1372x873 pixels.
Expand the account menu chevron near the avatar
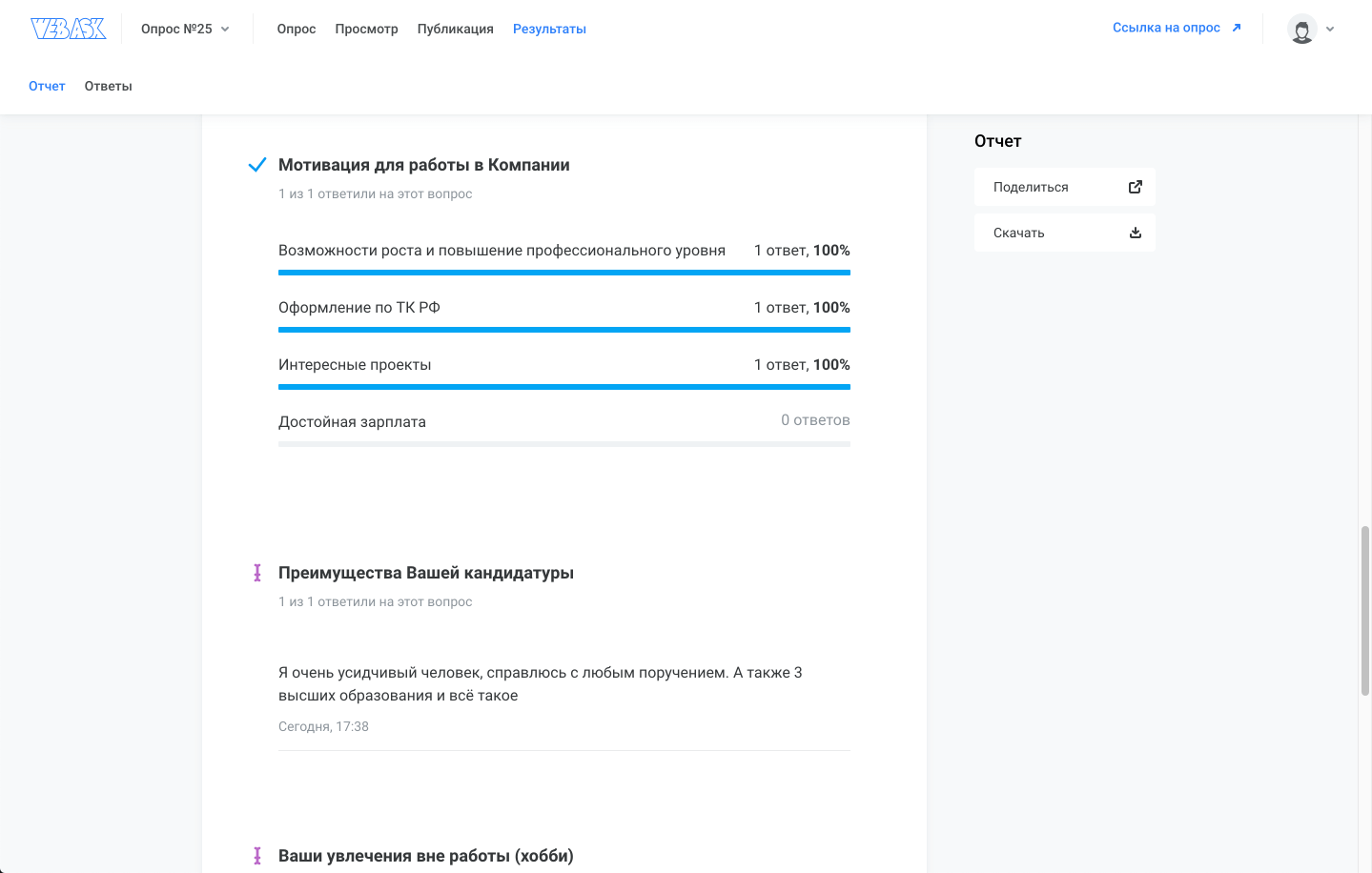click(1330, 29)
